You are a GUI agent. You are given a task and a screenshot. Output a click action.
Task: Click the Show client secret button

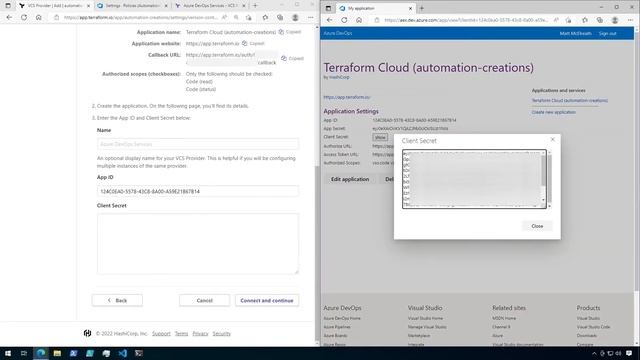pyautogui.click(x=380, y=138)
